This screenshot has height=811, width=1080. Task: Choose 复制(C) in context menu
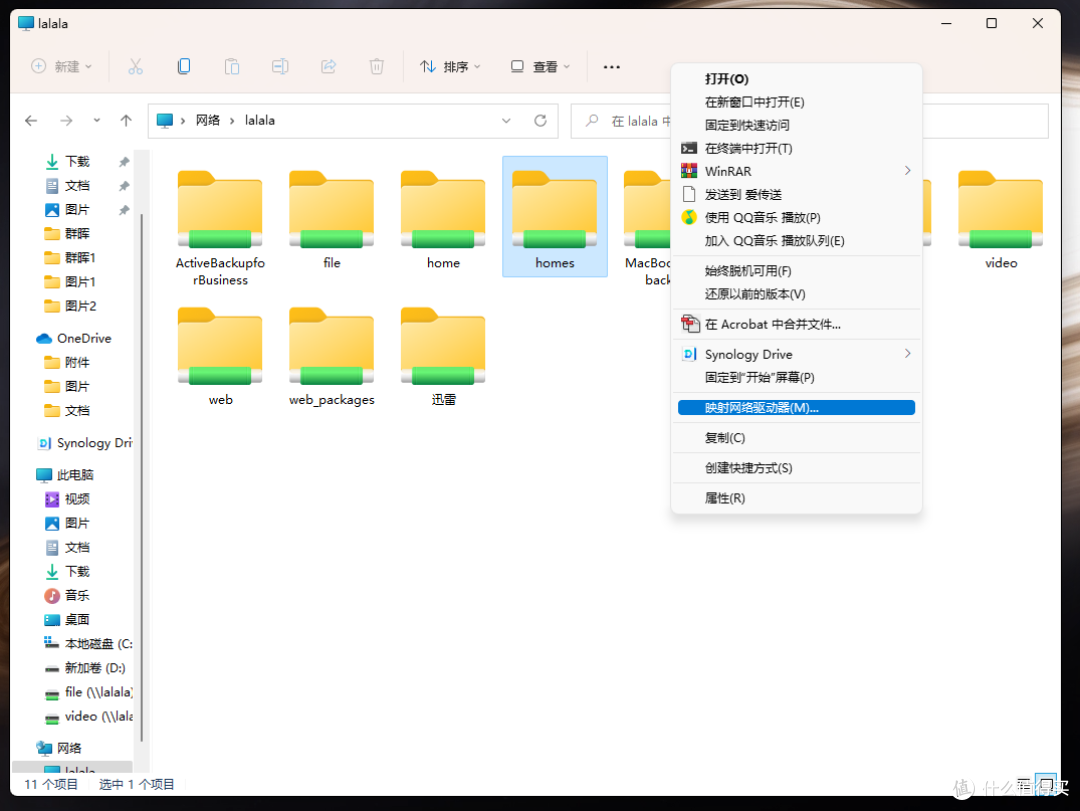[x=796, y=438]
